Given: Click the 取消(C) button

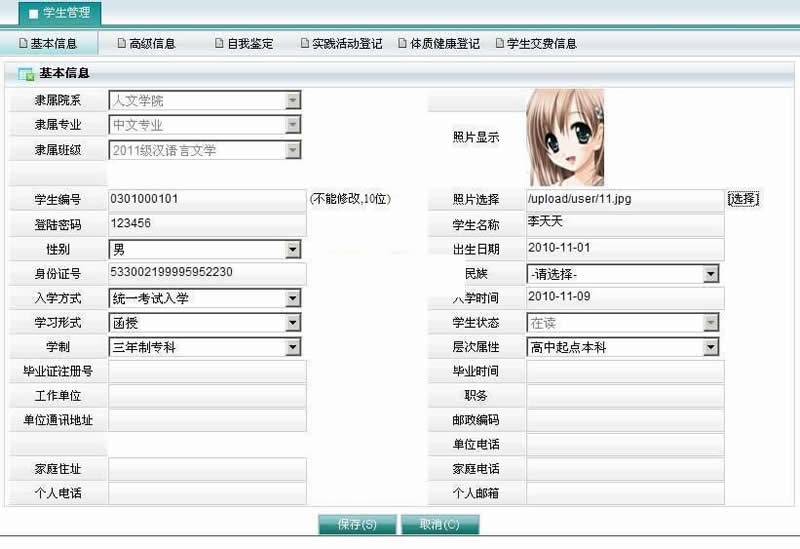Looking at the screenshot, I should pyautogui.click(x=439, y=525).
